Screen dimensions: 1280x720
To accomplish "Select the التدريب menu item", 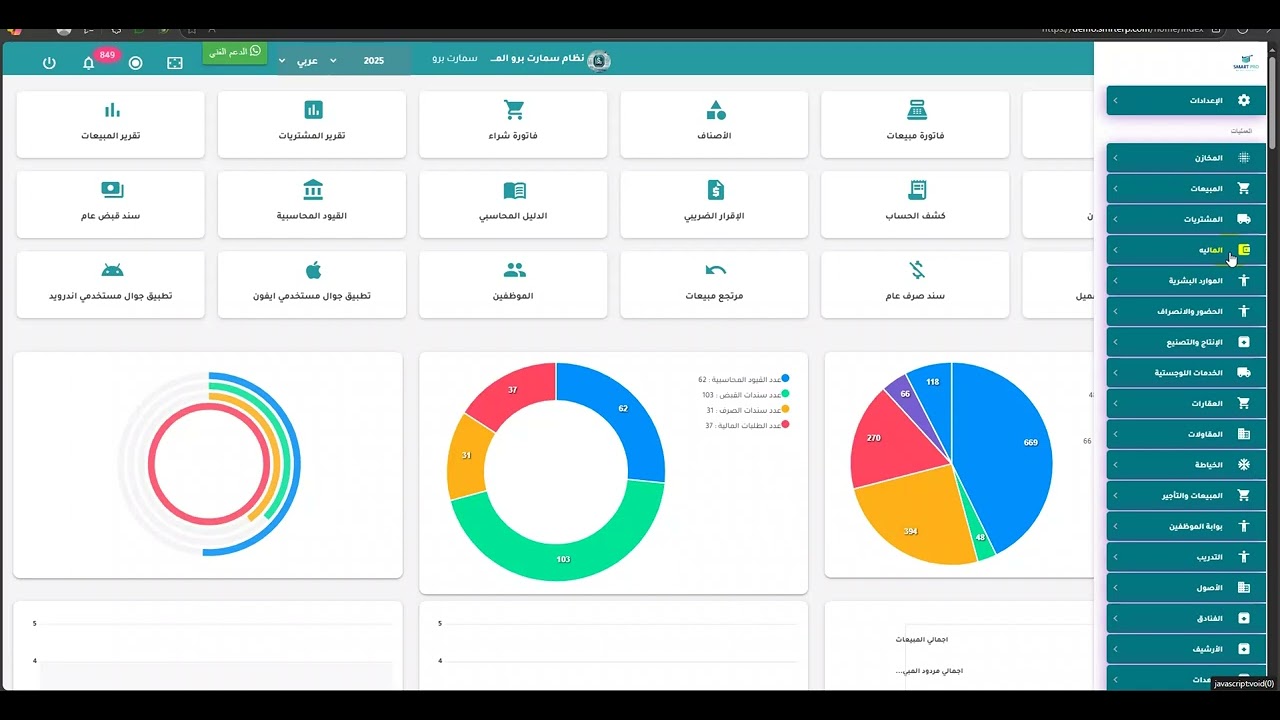I will point(1186,557).
